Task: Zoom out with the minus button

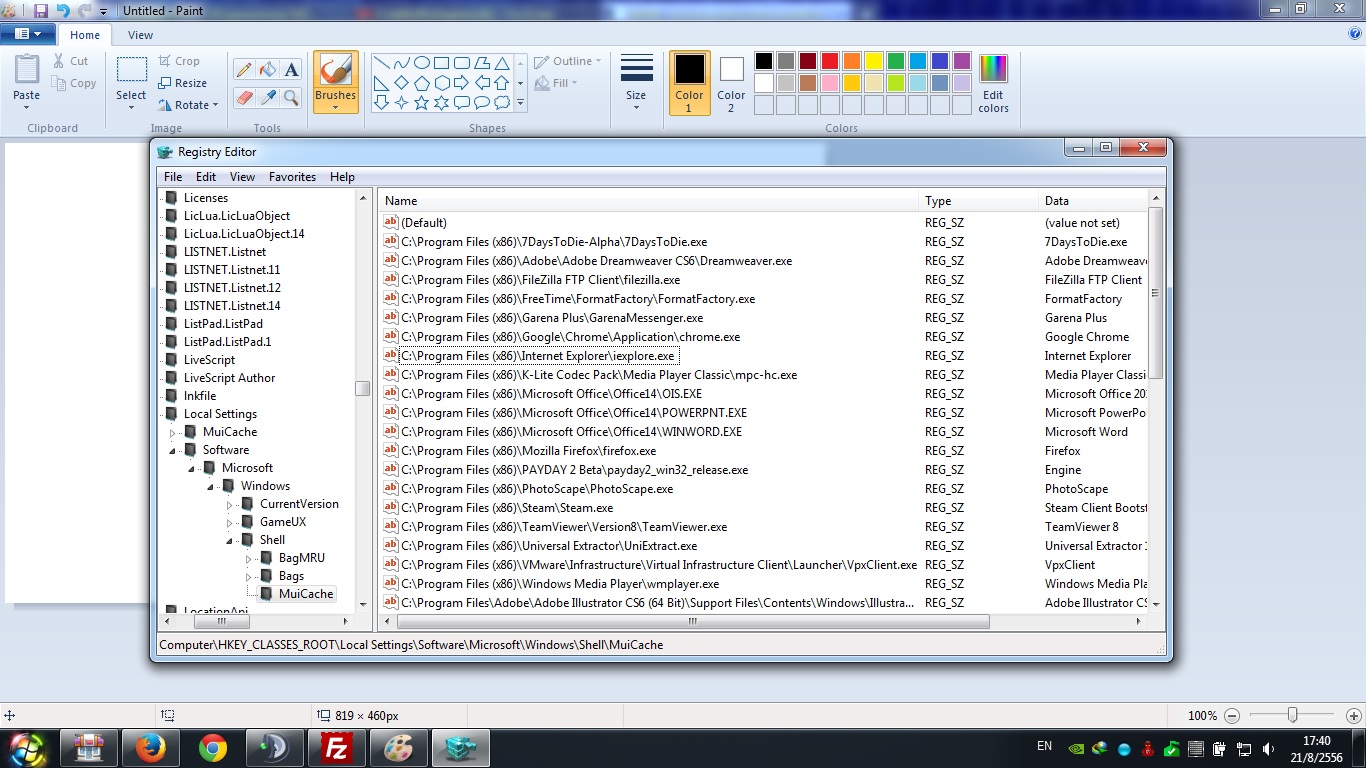Action: pos(1232,716)
